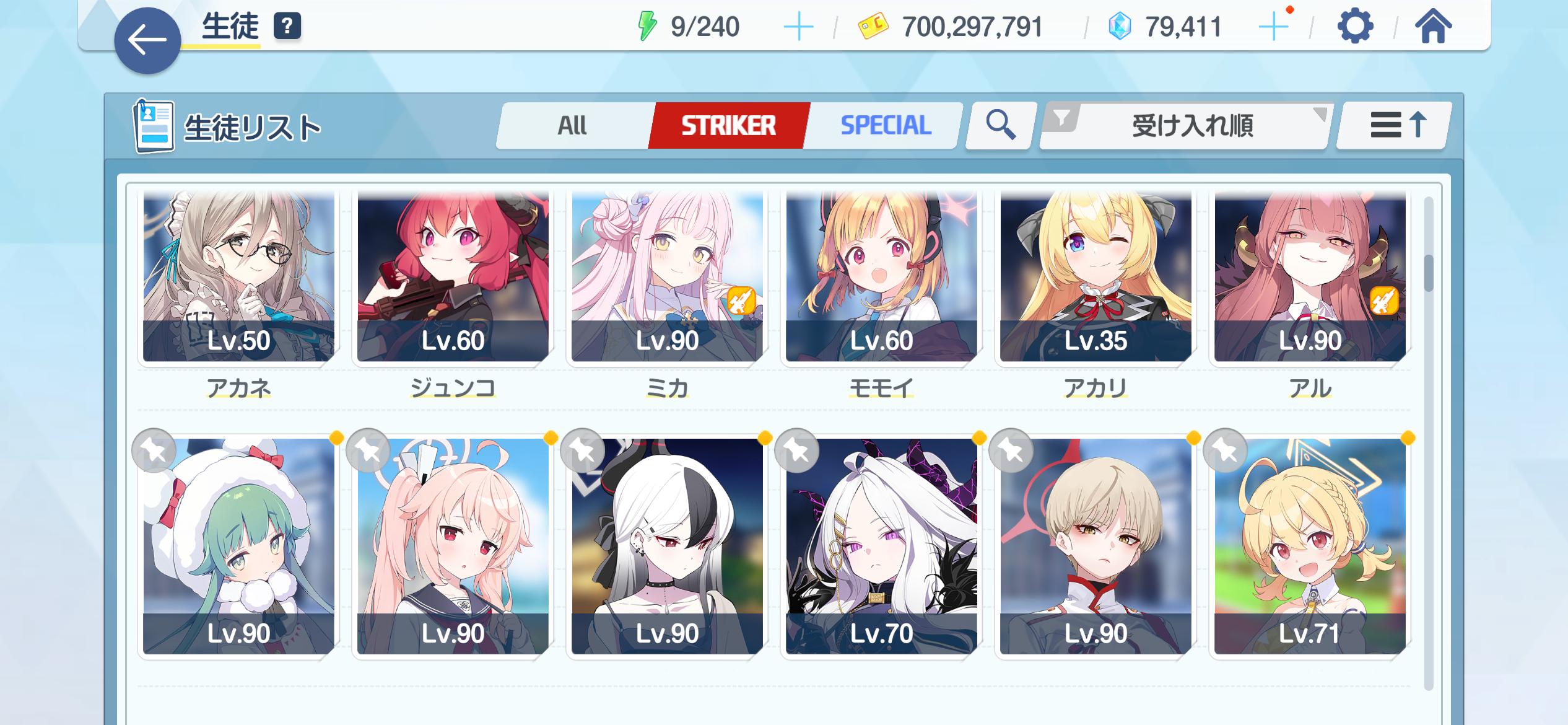Select student ミカ Lv.90
The height and width of the screenshot is (725, 1568).
pos(667,276)
